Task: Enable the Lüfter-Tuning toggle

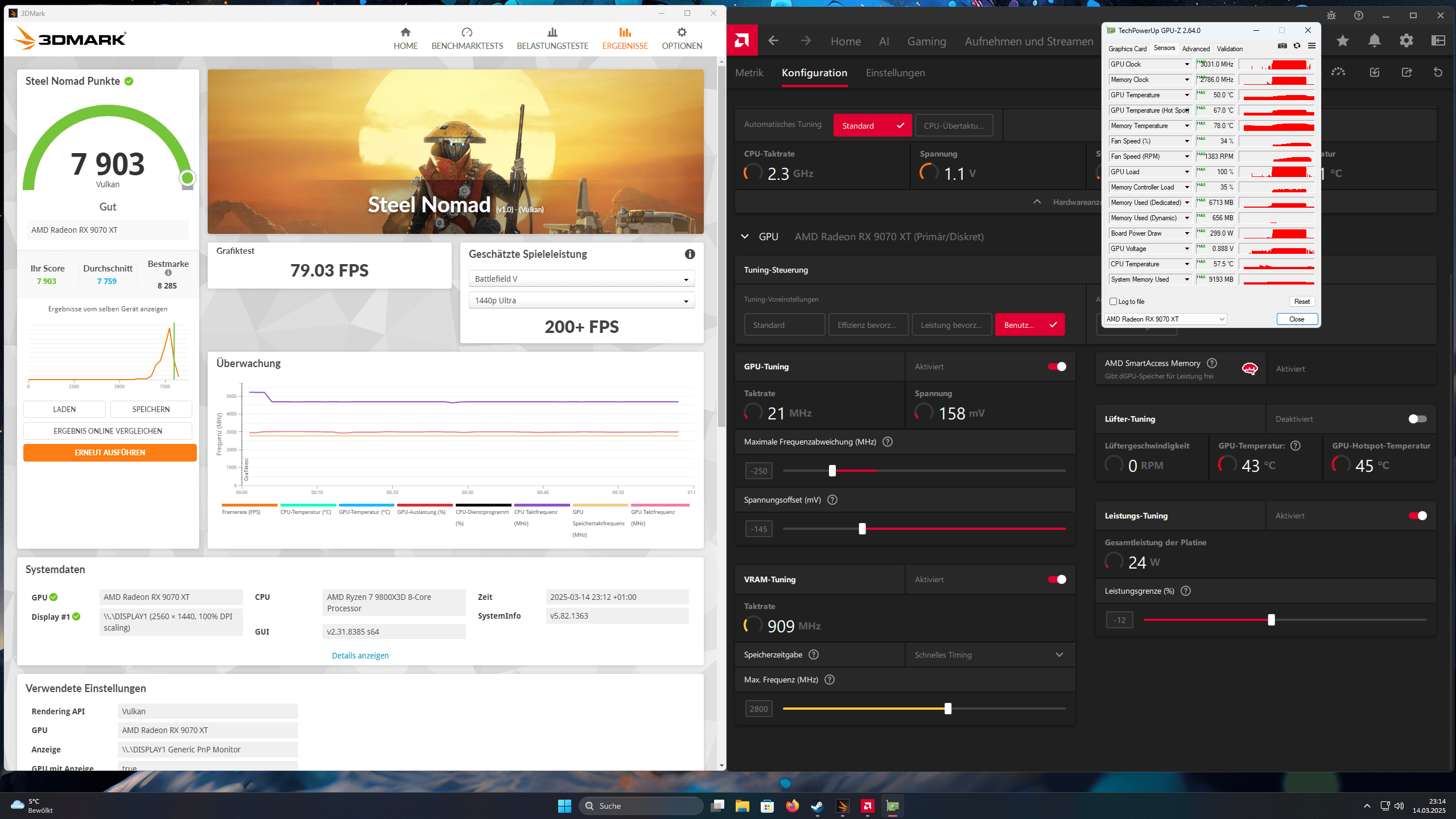Action: click(x=1417, y=419)
